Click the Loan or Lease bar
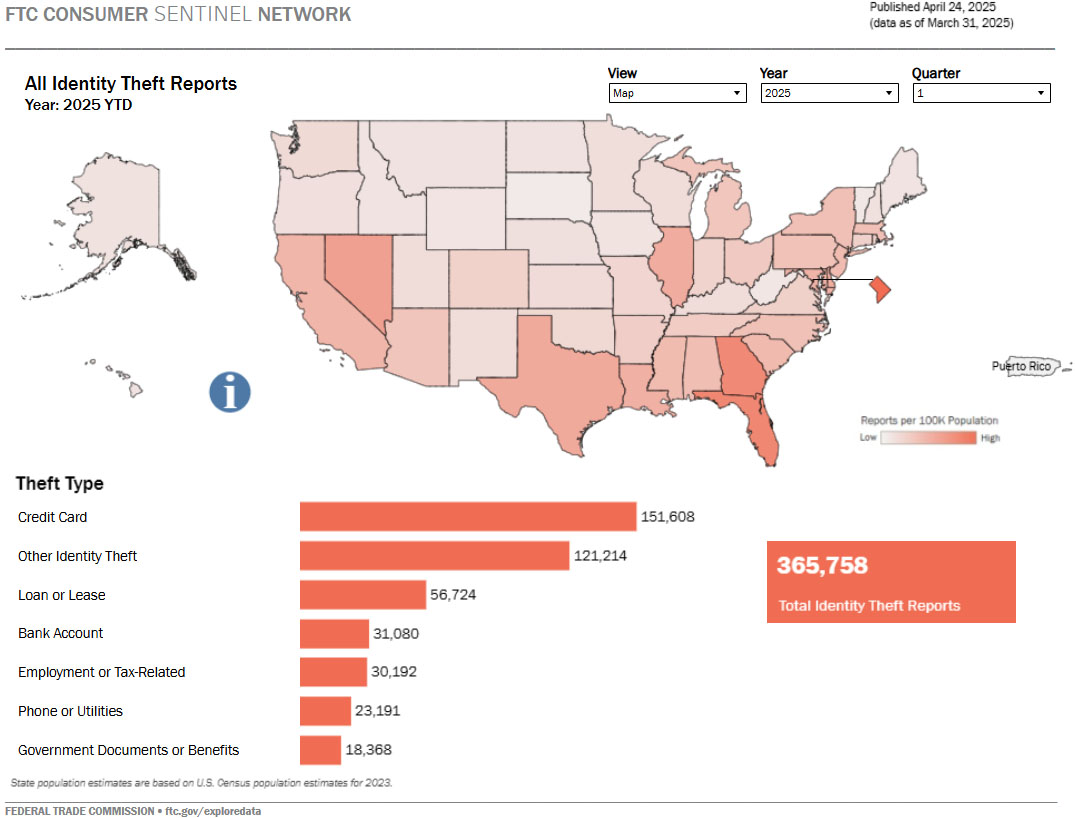1075x818 pixels. (x=360, y=595)
